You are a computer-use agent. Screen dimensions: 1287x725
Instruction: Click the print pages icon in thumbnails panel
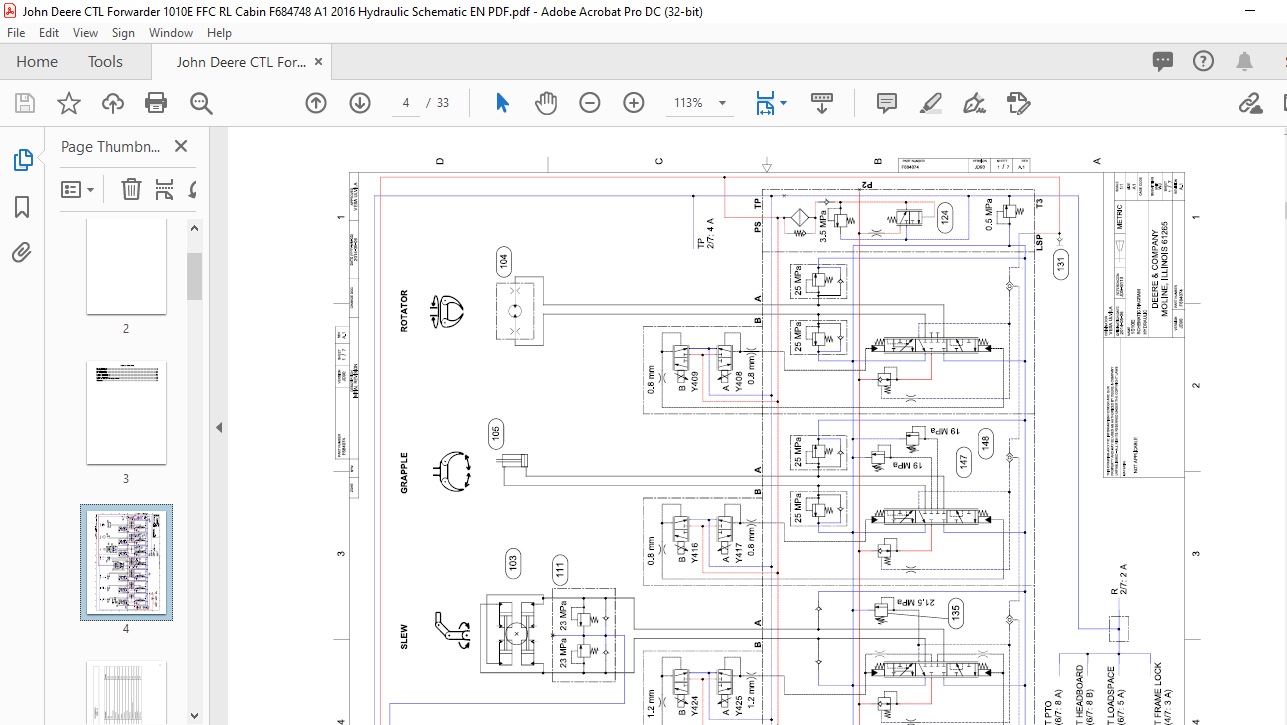pyautogui.click(x=165, y=189)
